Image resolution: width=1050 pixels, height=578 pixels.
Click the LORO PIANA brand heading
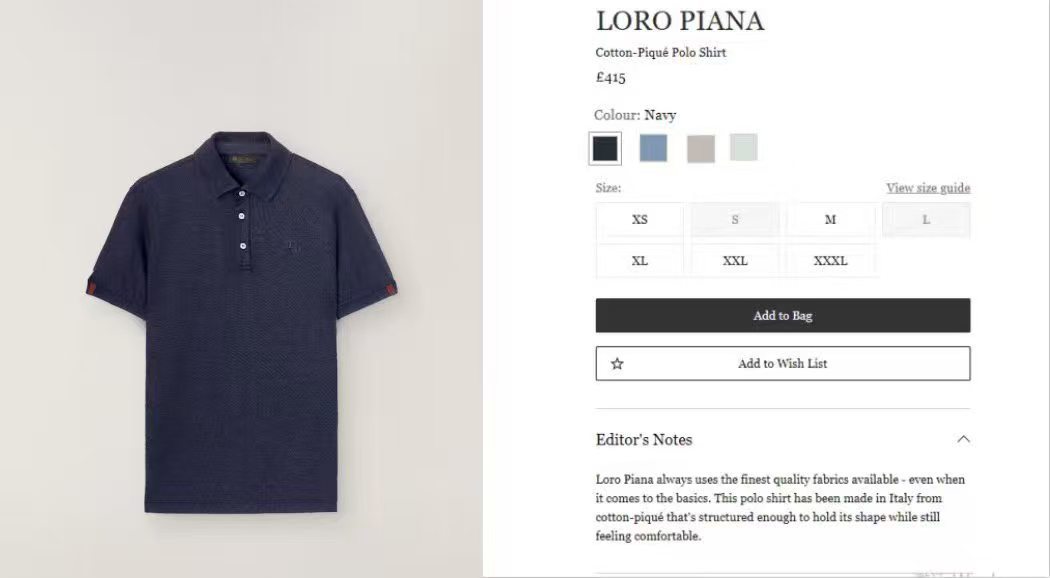point(680,21)
